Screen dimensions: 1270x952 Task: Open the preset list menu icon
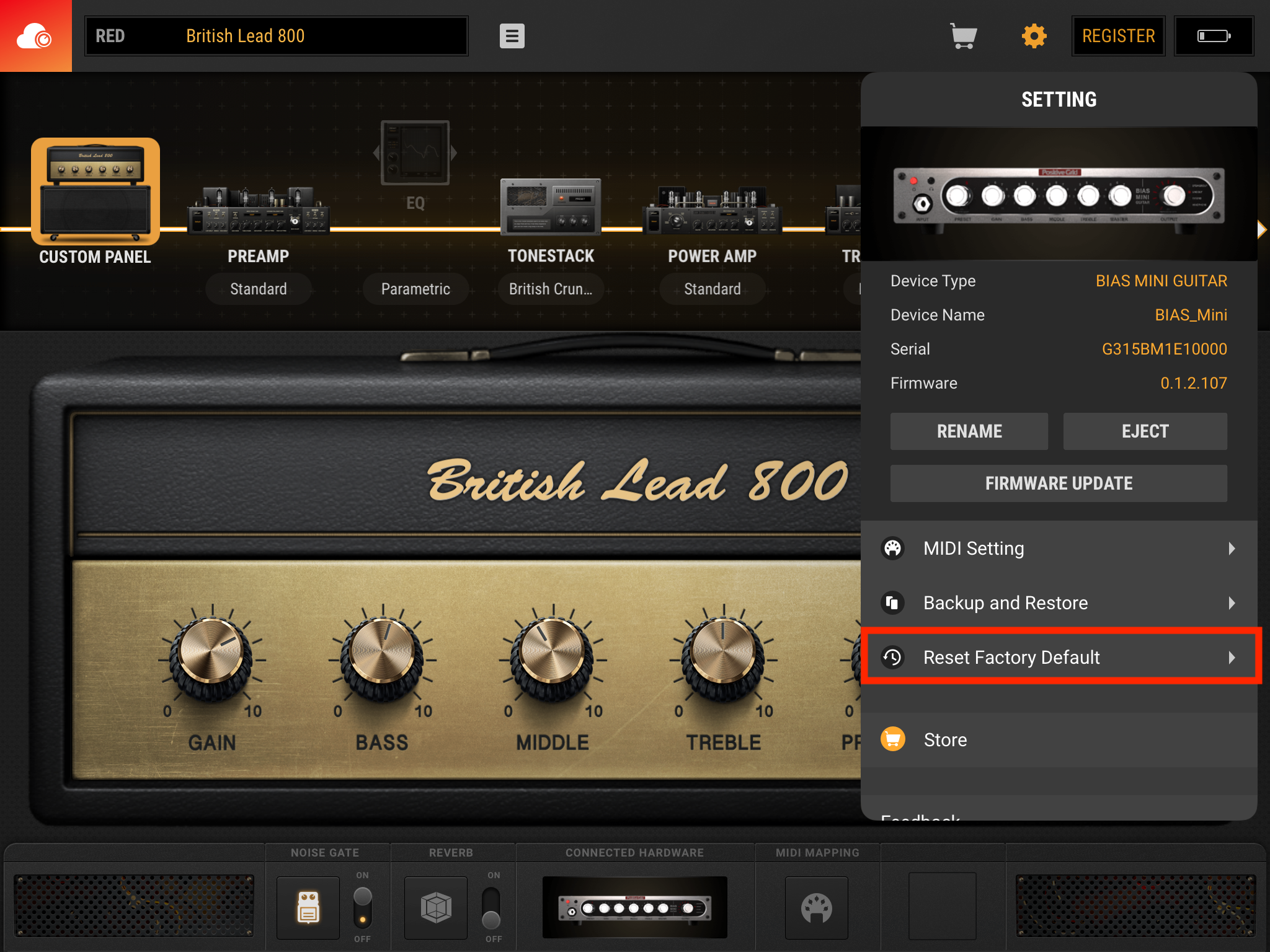[512, 36]
